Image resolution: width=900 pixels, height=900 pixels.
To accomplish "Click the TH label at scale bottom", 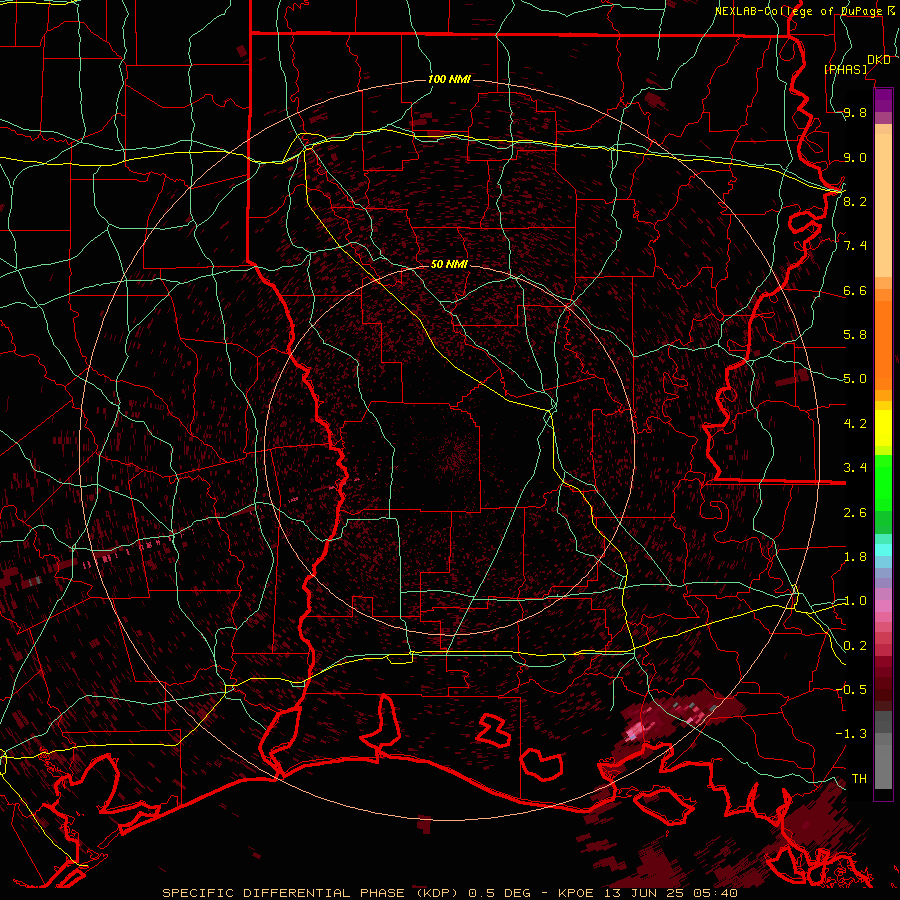I will [x=859, y=778].
